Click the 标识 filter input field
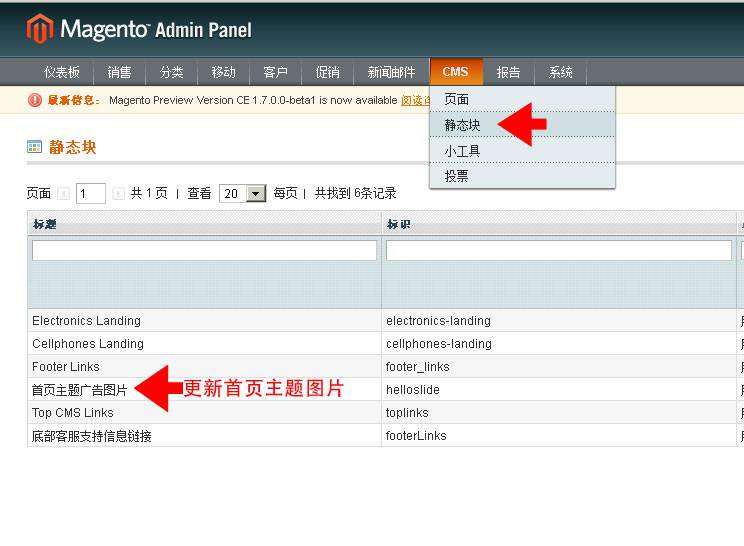This screenshot has width=744, height=546. pyautogui.click(x=558, y=250)
